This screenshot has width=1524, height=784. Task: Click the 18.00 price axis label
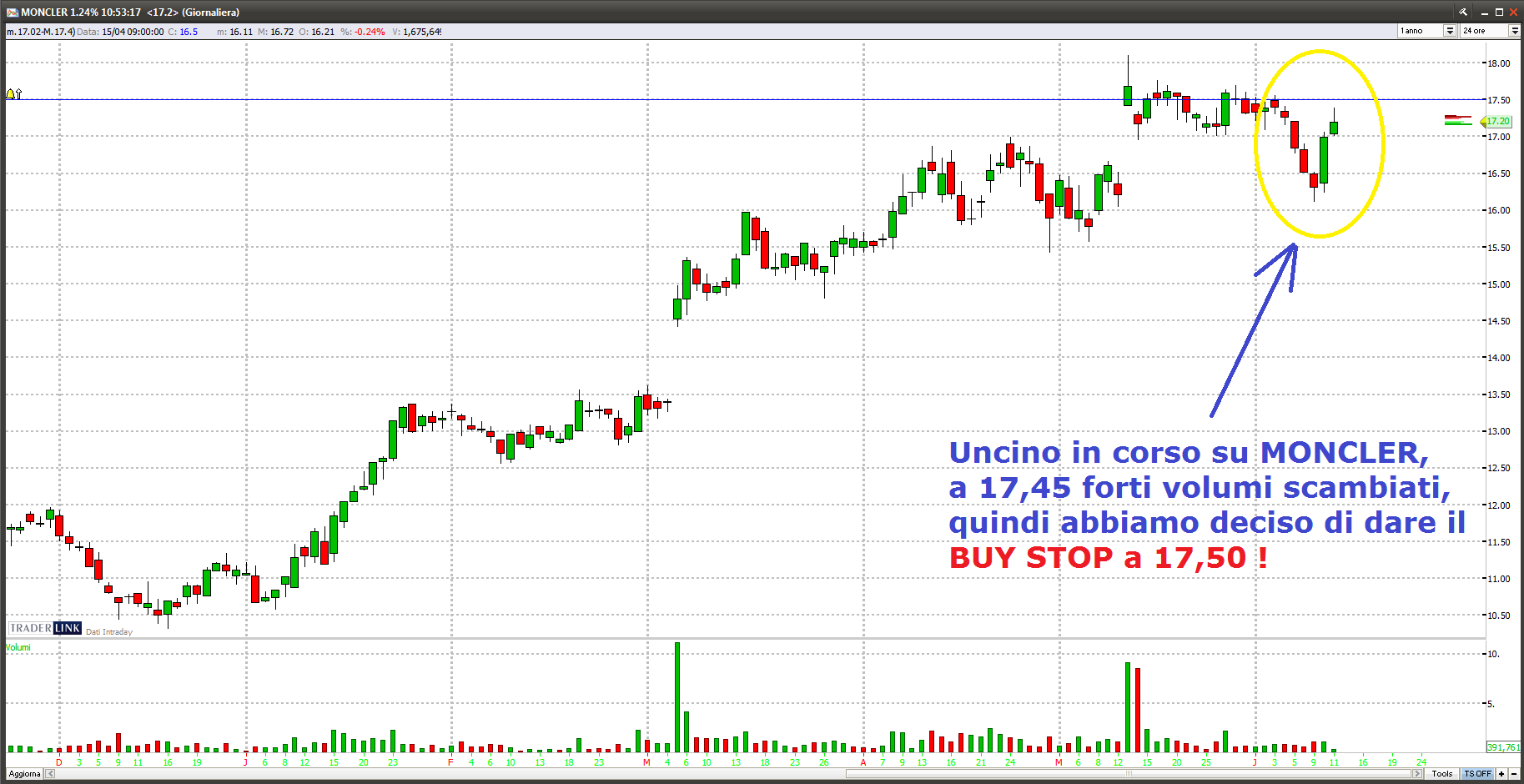click(x=1499, y=63)
